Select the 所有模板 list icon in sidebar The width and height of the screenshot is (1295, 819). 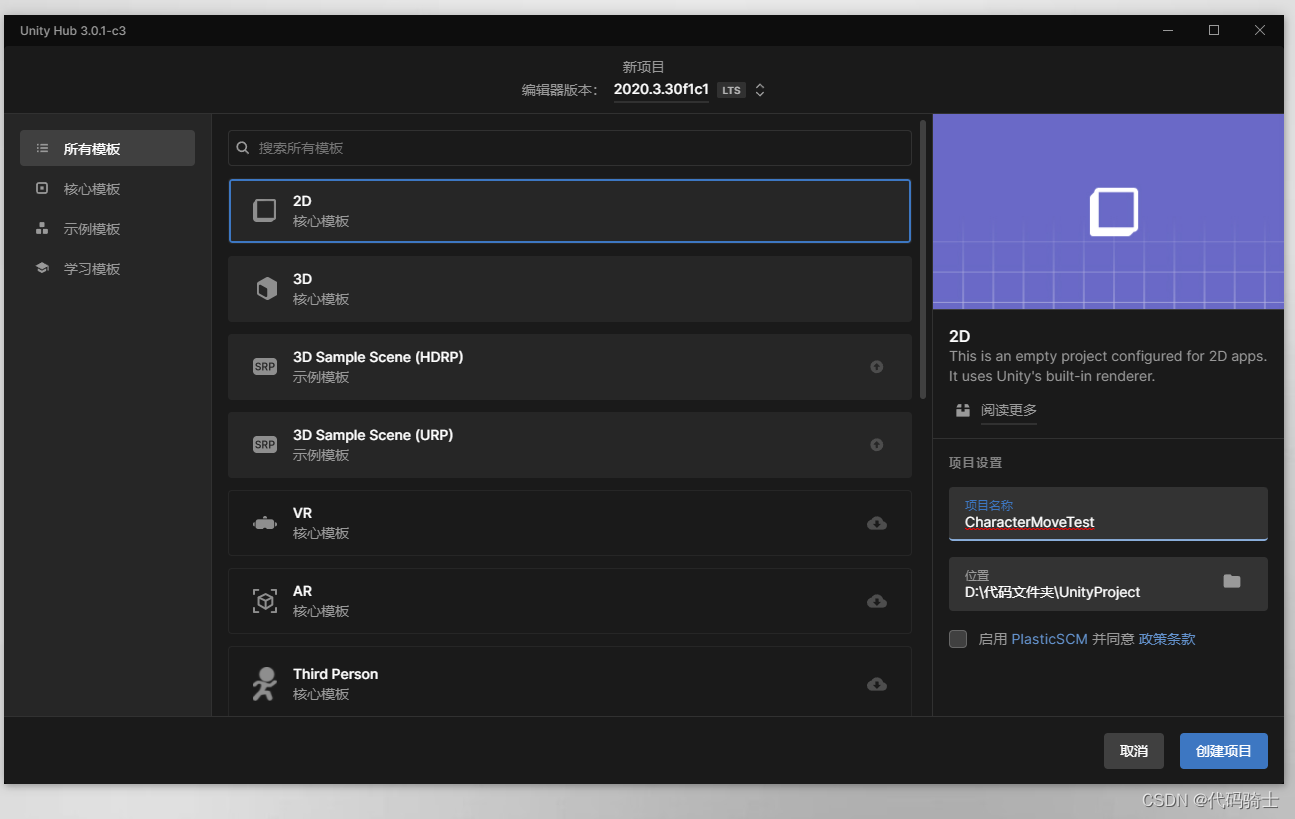[x=41, y=147]
